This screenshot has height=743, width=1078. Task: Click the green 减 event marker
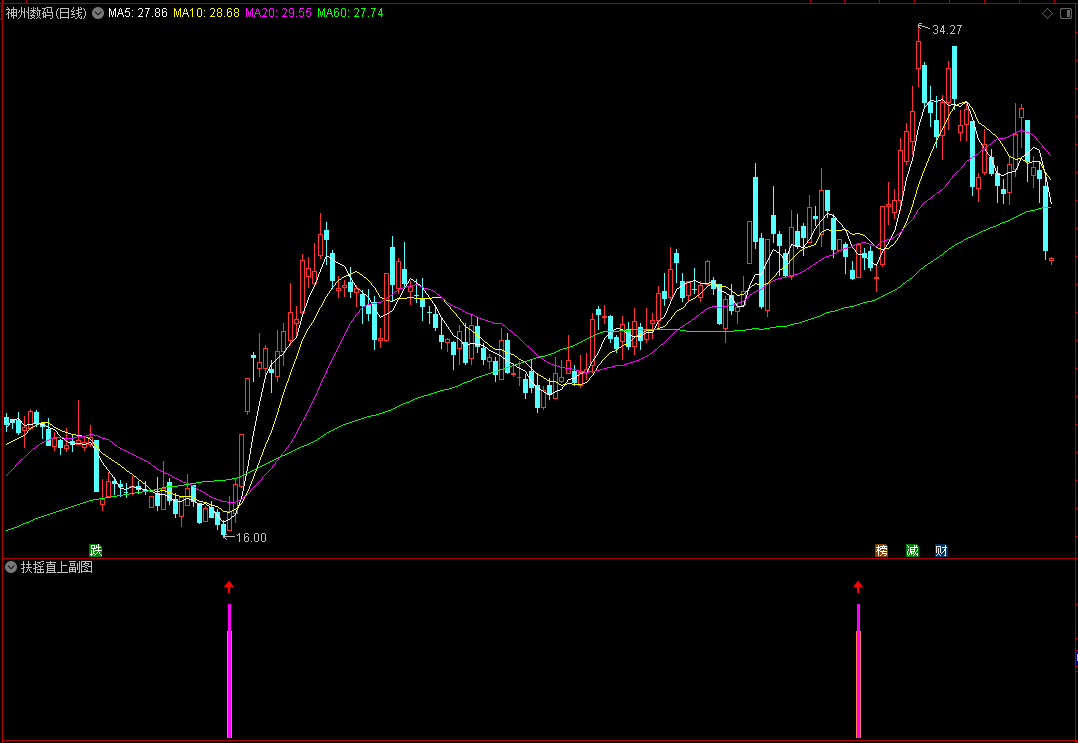pos(912,550)
